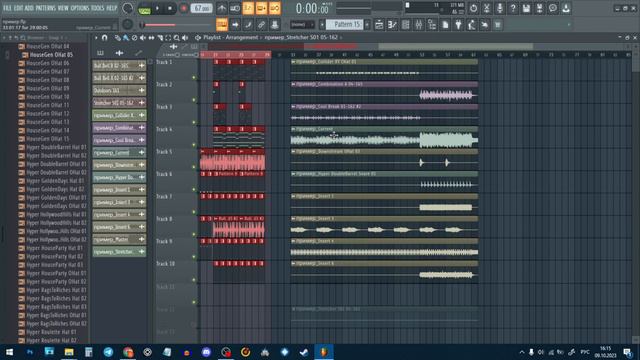The width and height of the screenshot is (640, 360).
Task: Open clip menu arrow on Track 9 audio clip
Action: 293,241
